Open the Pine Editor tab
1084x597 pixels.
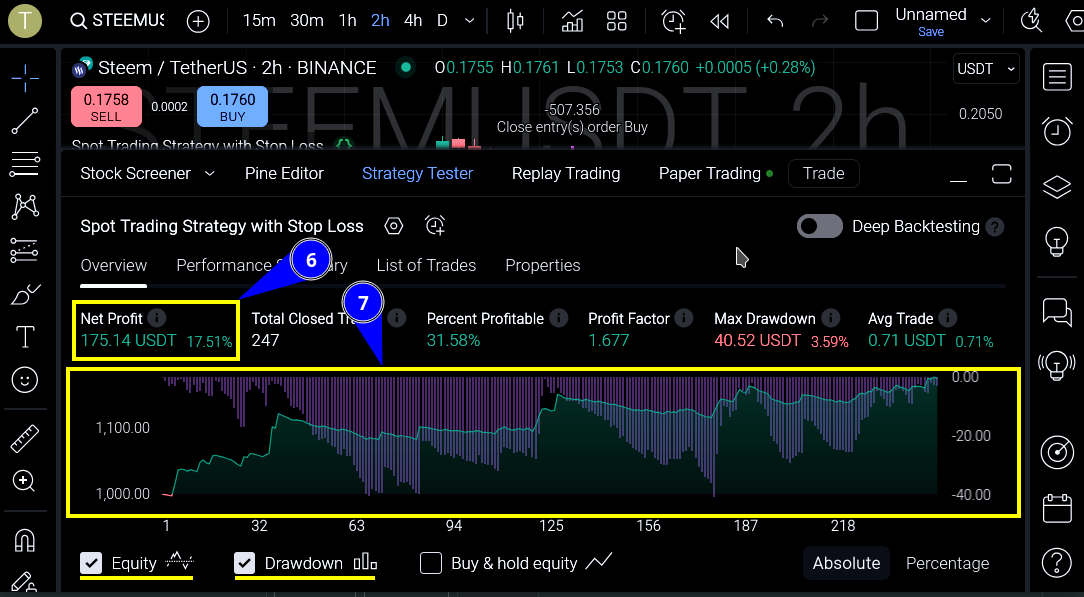coord(284,173)
